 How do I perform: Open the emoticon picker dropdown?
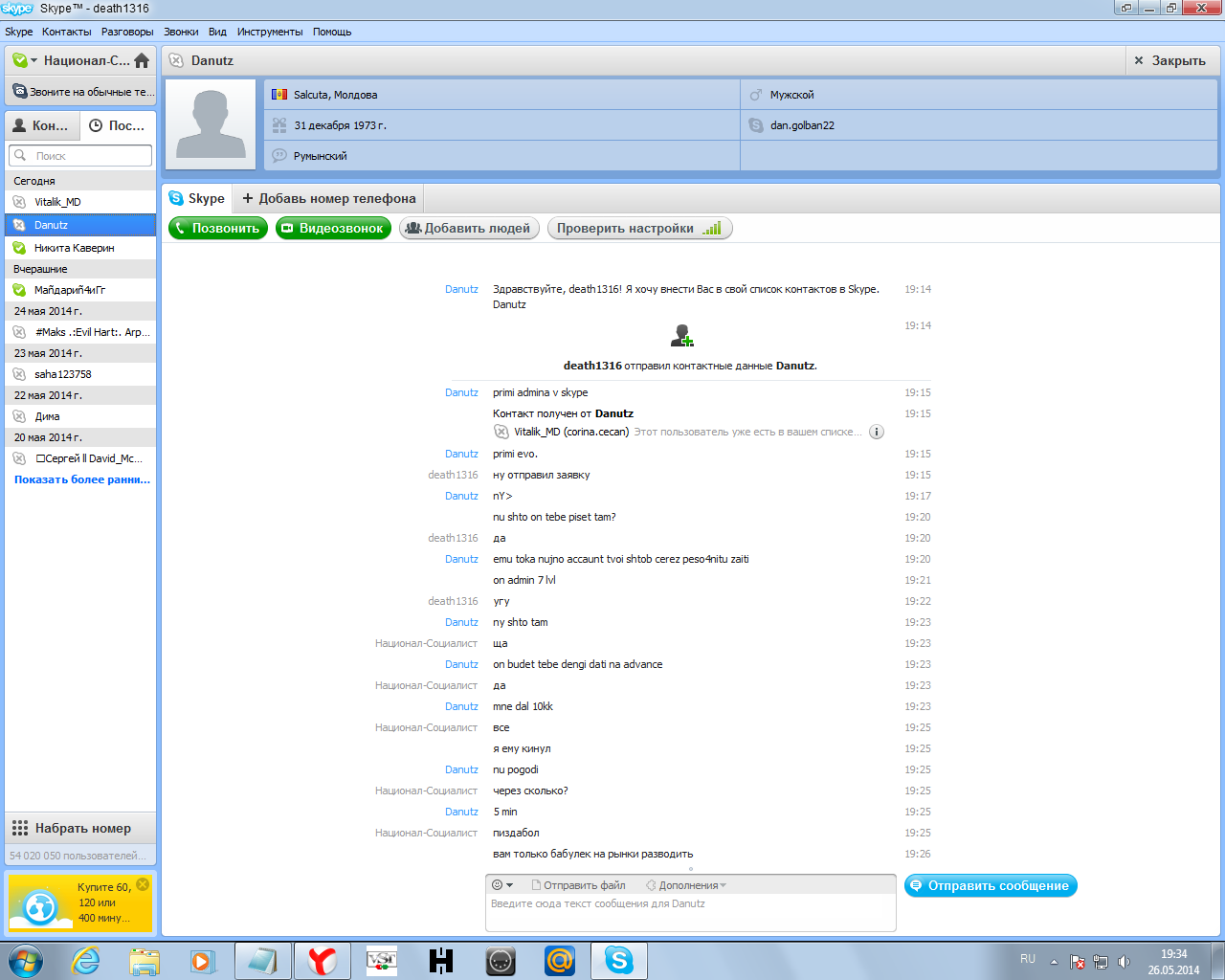click(x=502, y=885)
